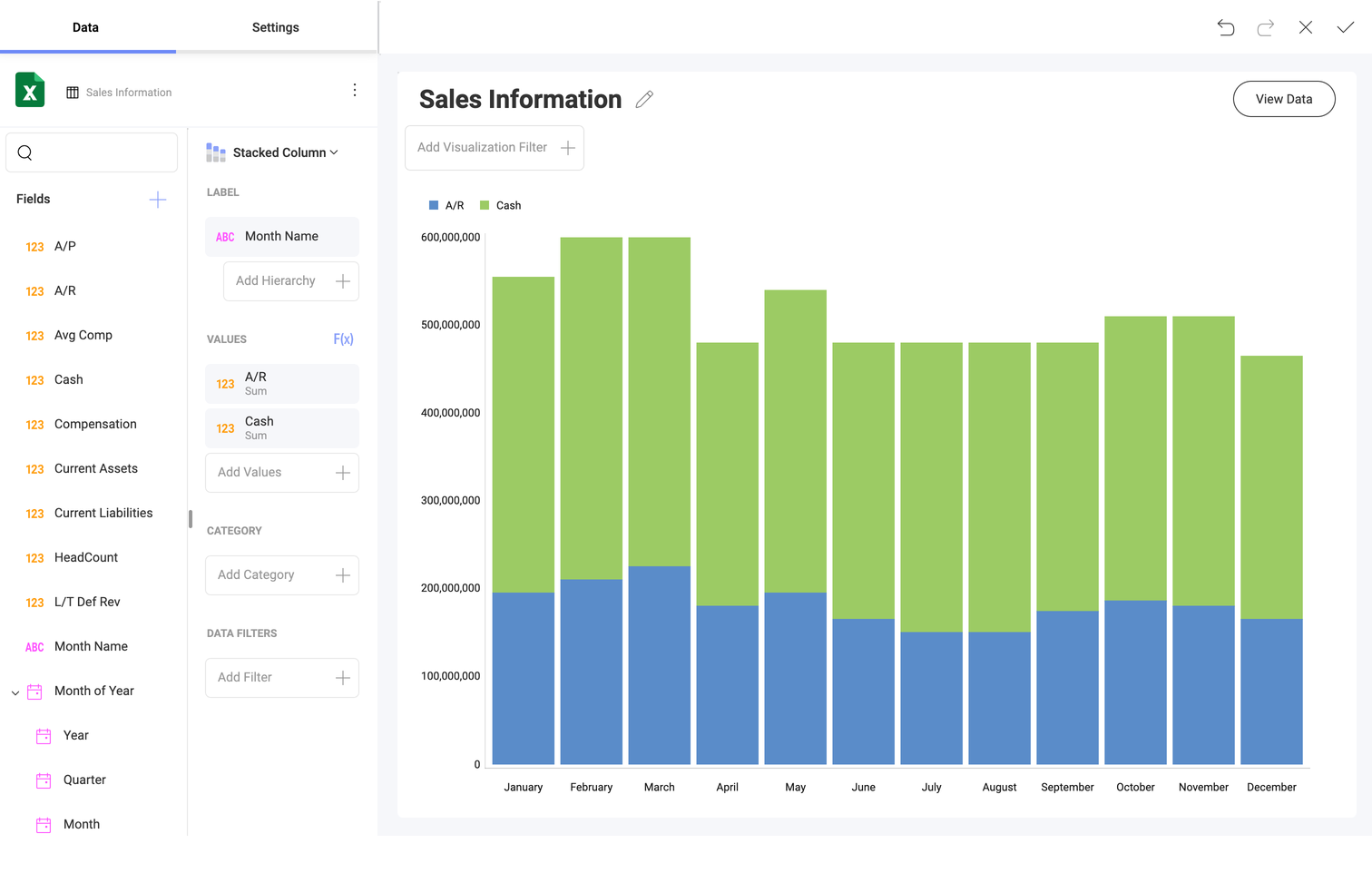Click plus in Add Visualization Filter
This screenshot has width=1372, height=873.
click(568, 148)
